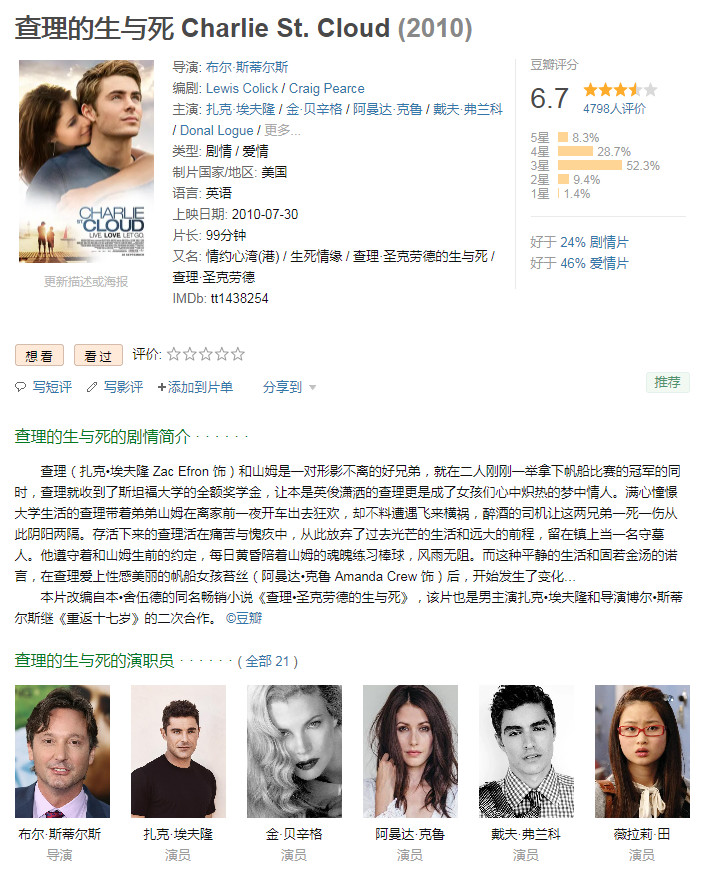Screen dimensions: 708x872
Task: Mark the film as 想看
Action: point(39,355)
